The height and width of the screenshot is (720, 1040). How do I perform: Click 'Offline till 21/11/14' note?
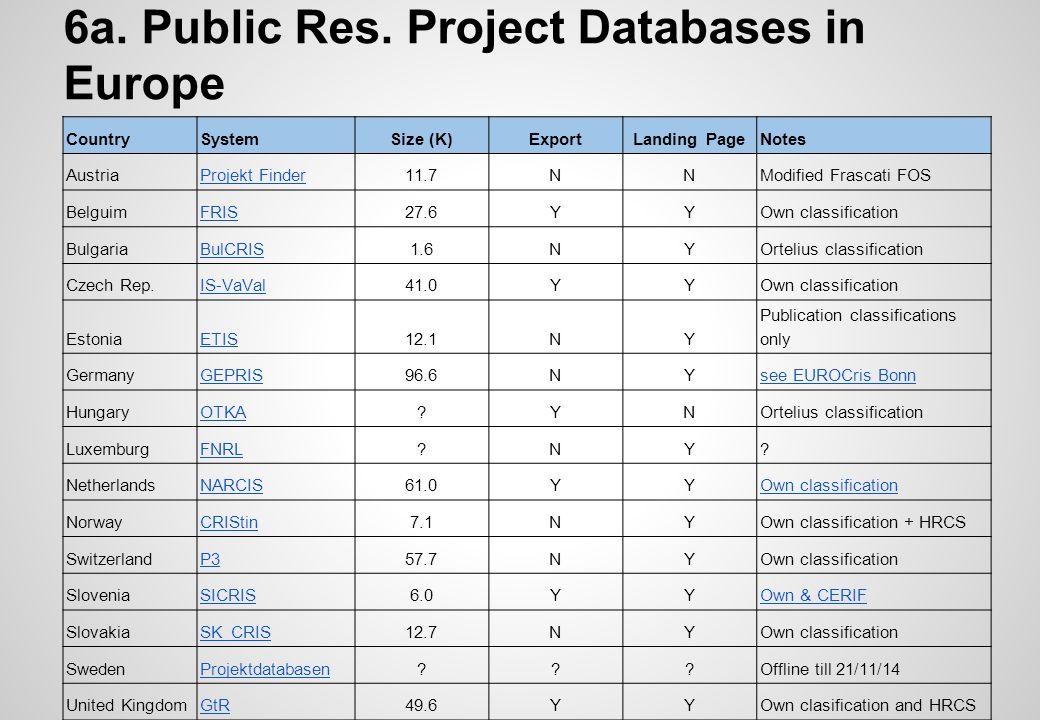(x=830, y=669)
